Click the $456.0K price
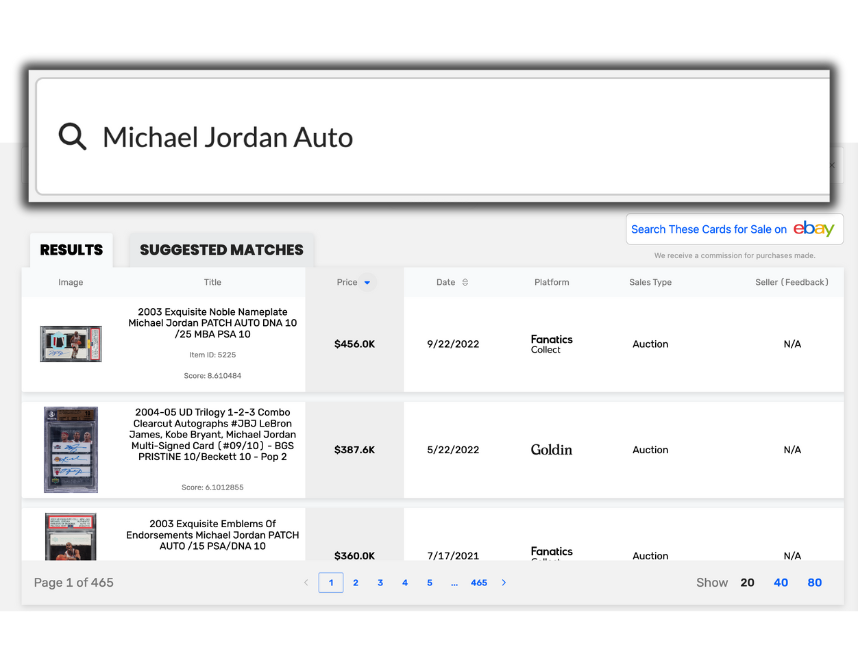The image size is (858, 649). click(355, 344)
